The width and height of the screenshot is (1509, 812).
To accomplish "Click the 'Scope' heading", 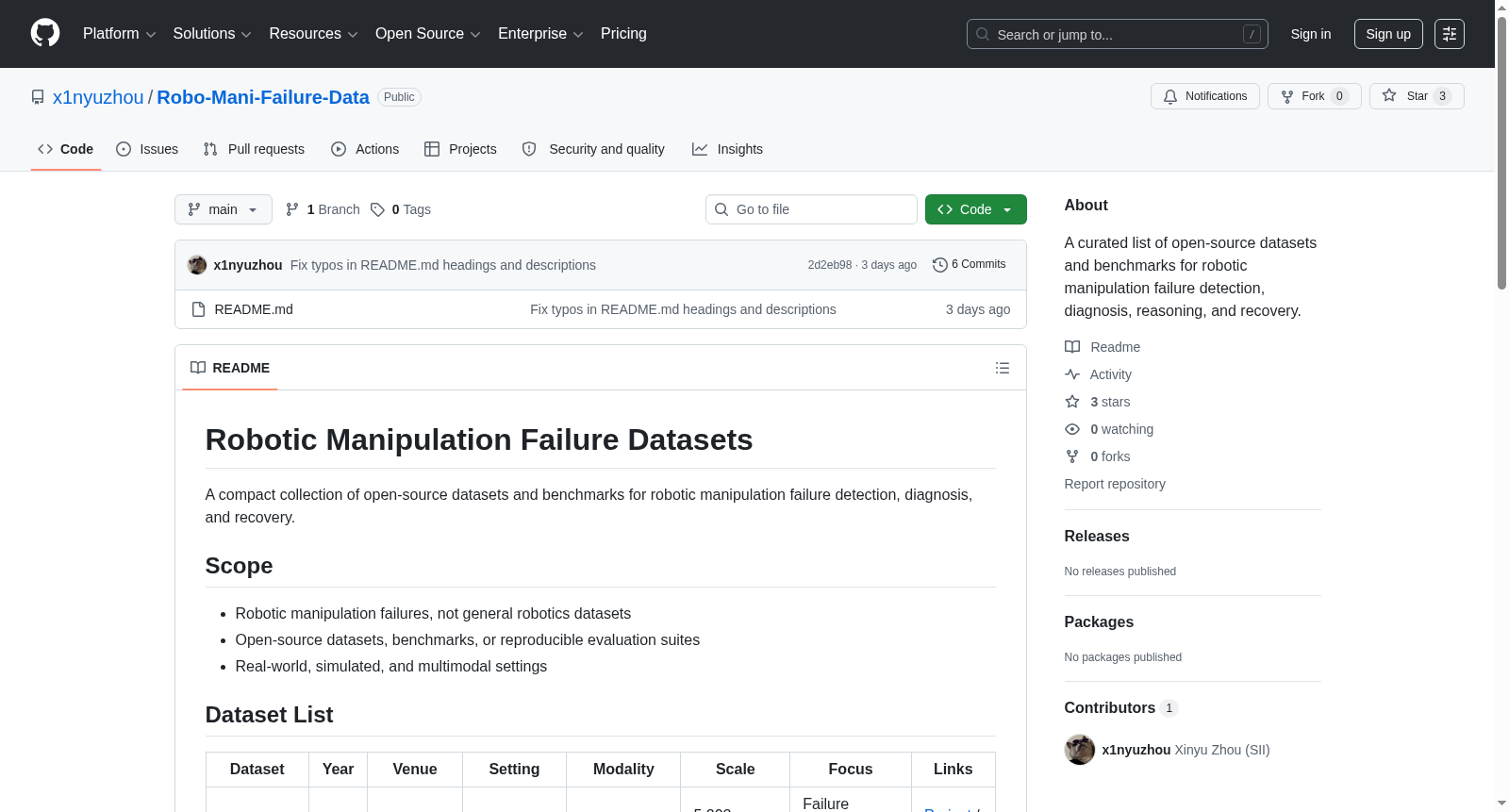I will (239, 566).
